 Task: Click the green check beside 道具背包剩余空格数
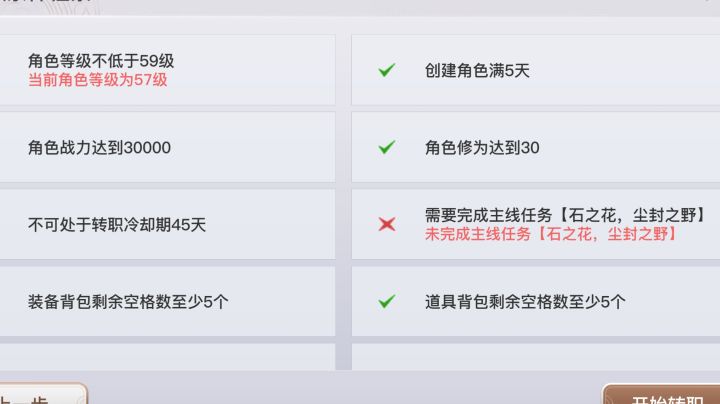(387, 300)
